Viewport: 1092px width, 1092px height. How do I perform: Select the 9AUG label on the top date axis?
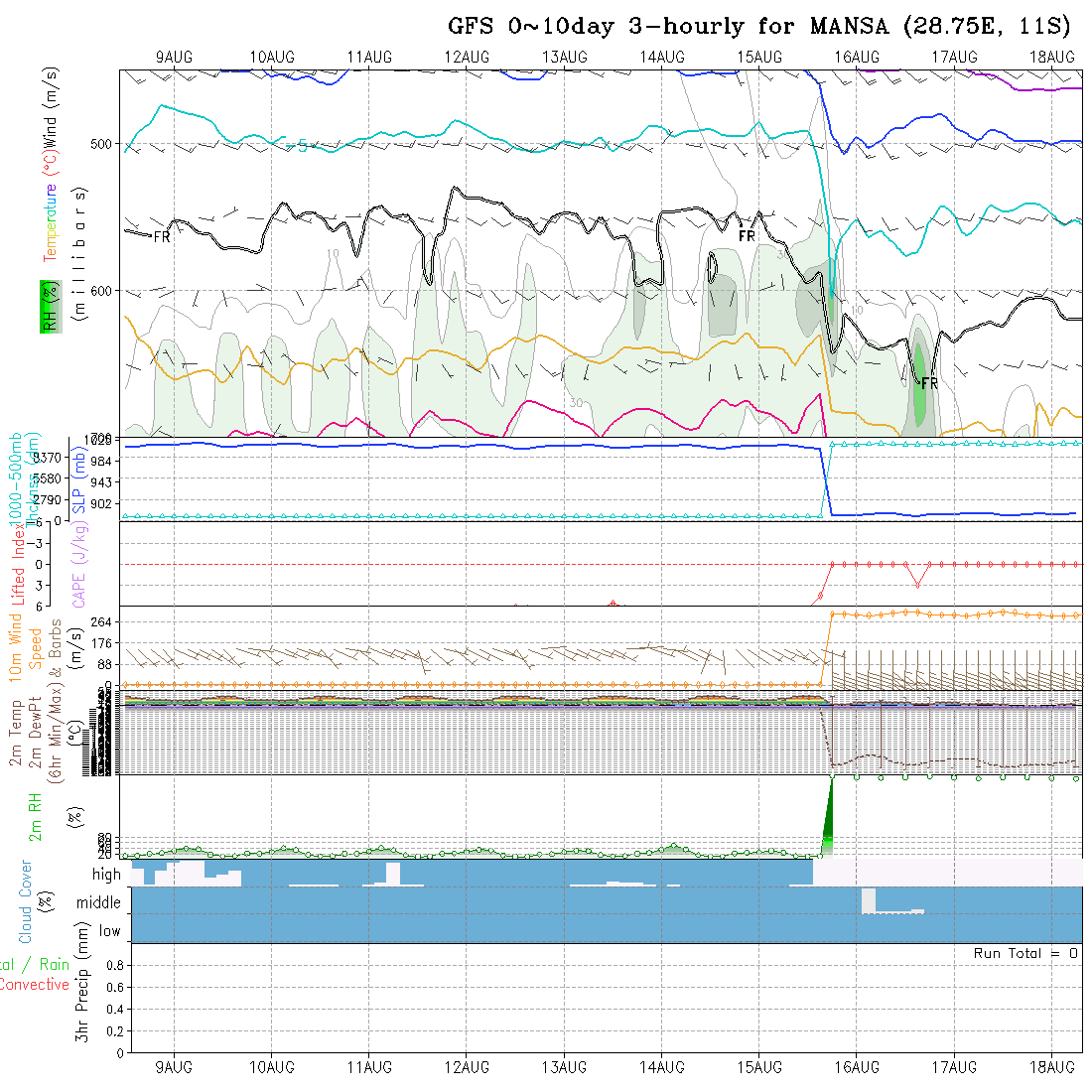click(x=174, y=58)
